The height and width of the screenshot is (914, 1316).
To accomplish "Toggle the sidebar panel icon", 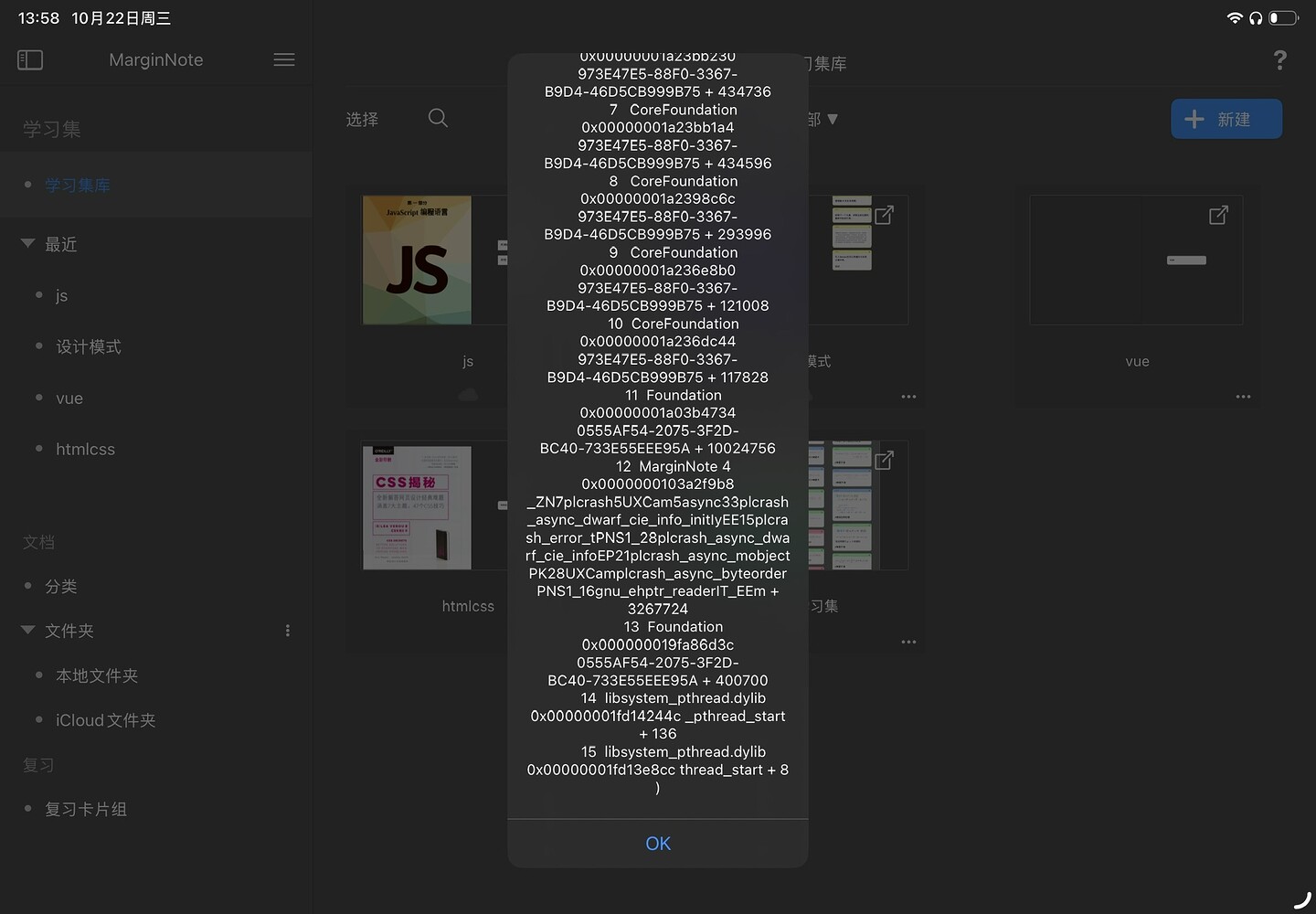I will tap(30, 60).
